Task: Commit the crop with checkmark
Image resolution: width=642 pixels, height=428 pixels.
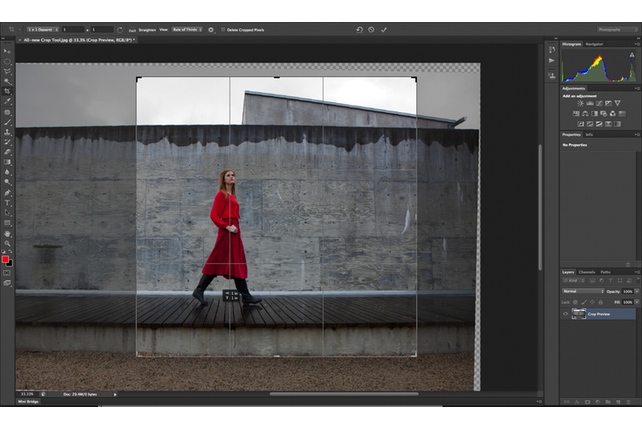Action: 384,29
